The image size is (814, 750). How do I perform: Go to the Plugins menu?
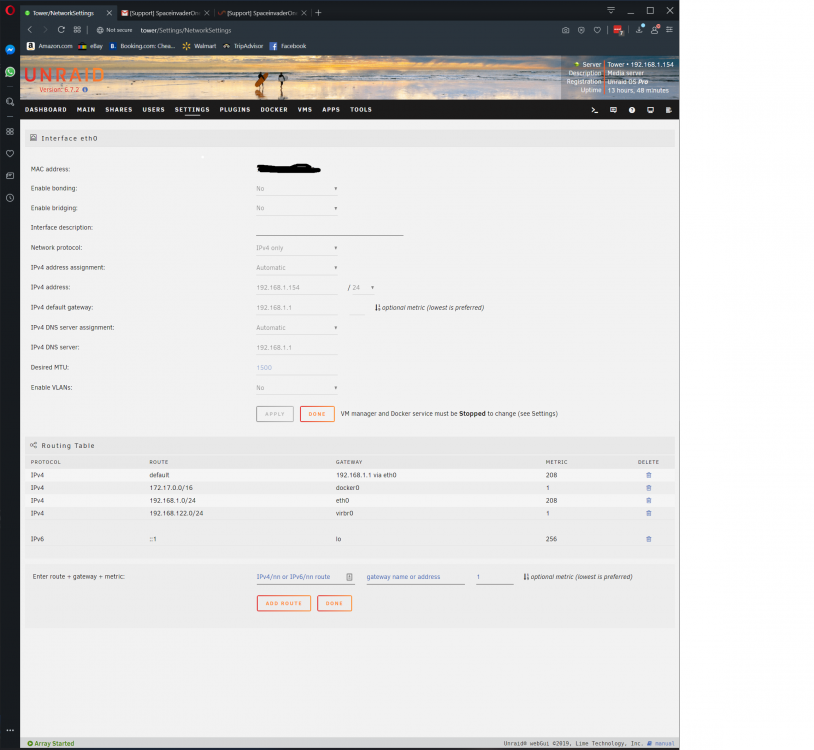coord(235,110)
